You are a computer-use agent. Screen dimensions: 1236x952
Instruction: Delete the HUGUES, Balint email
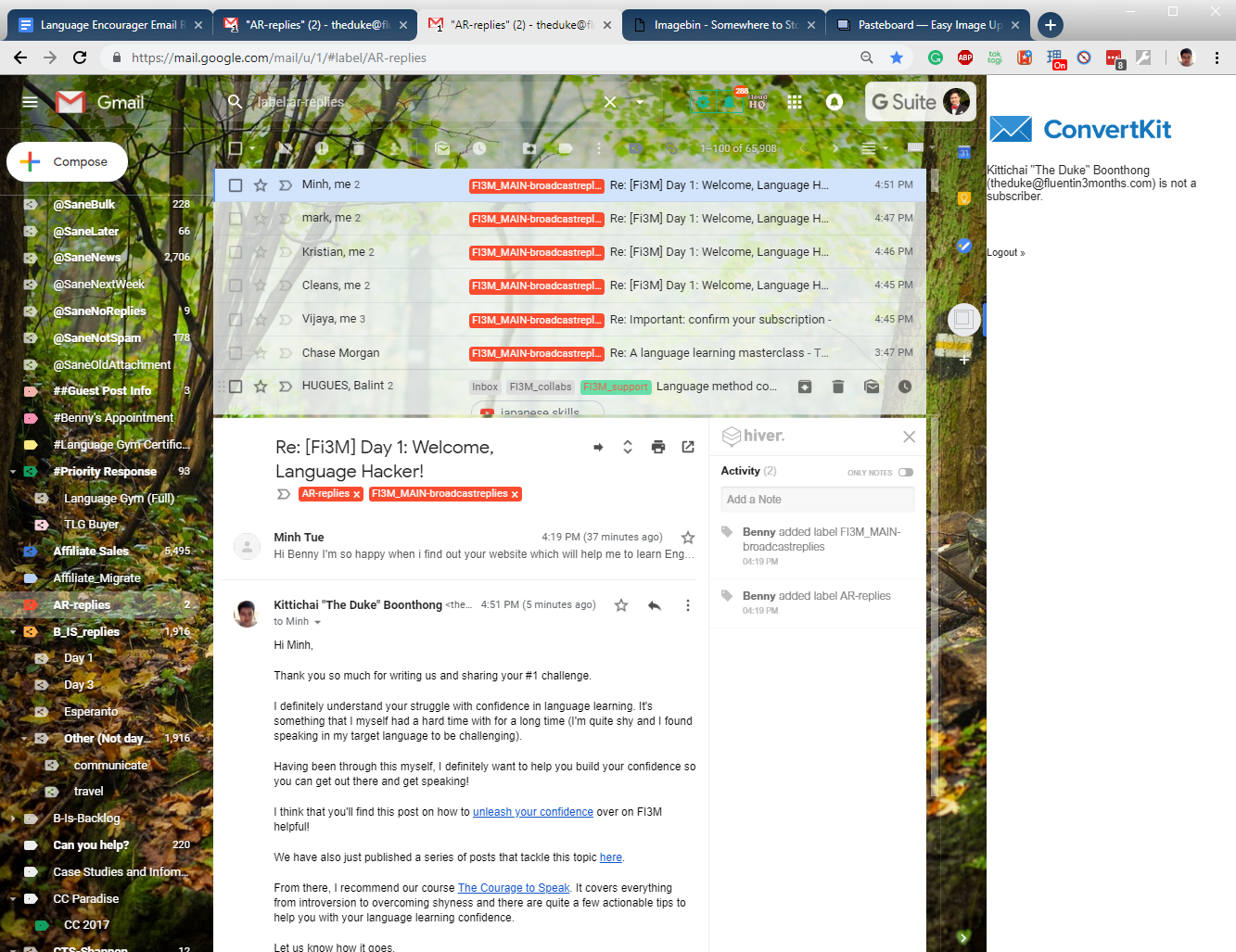[838, 387]
